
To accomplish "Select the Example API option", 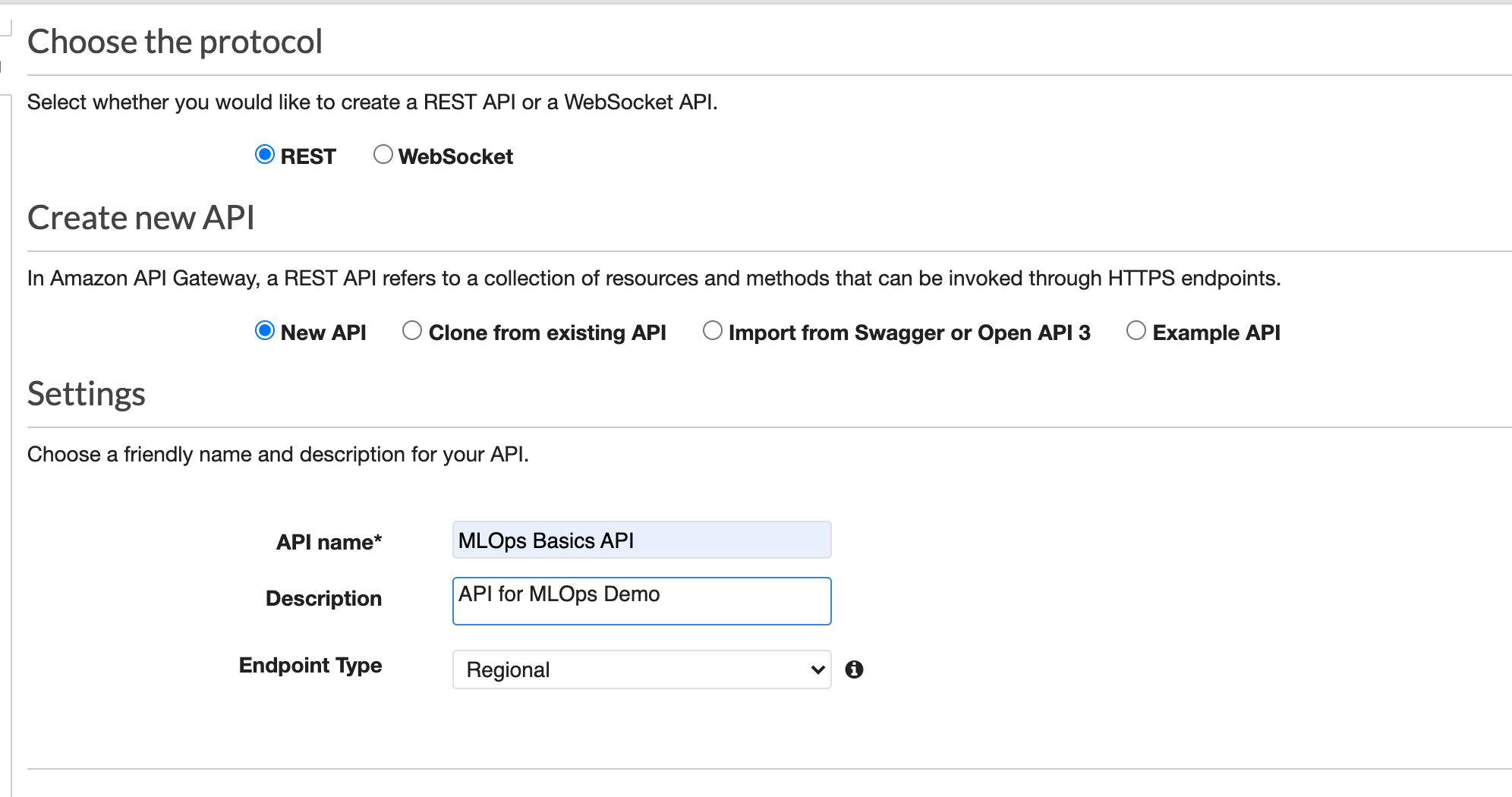I will coord(1136,331).
